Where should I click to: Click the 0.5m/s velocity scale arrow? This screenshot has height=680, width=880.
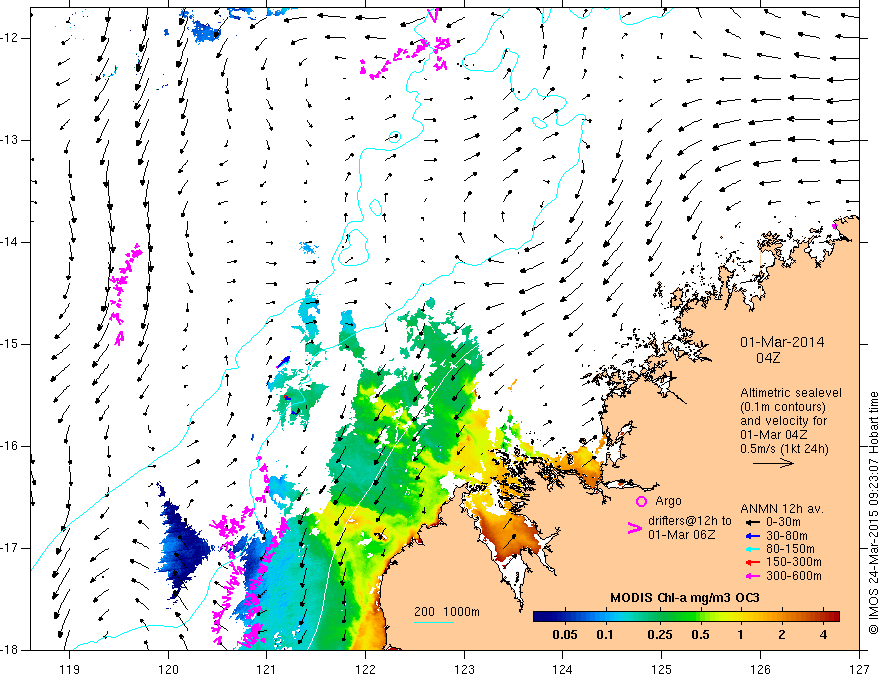tap(773, 463)
